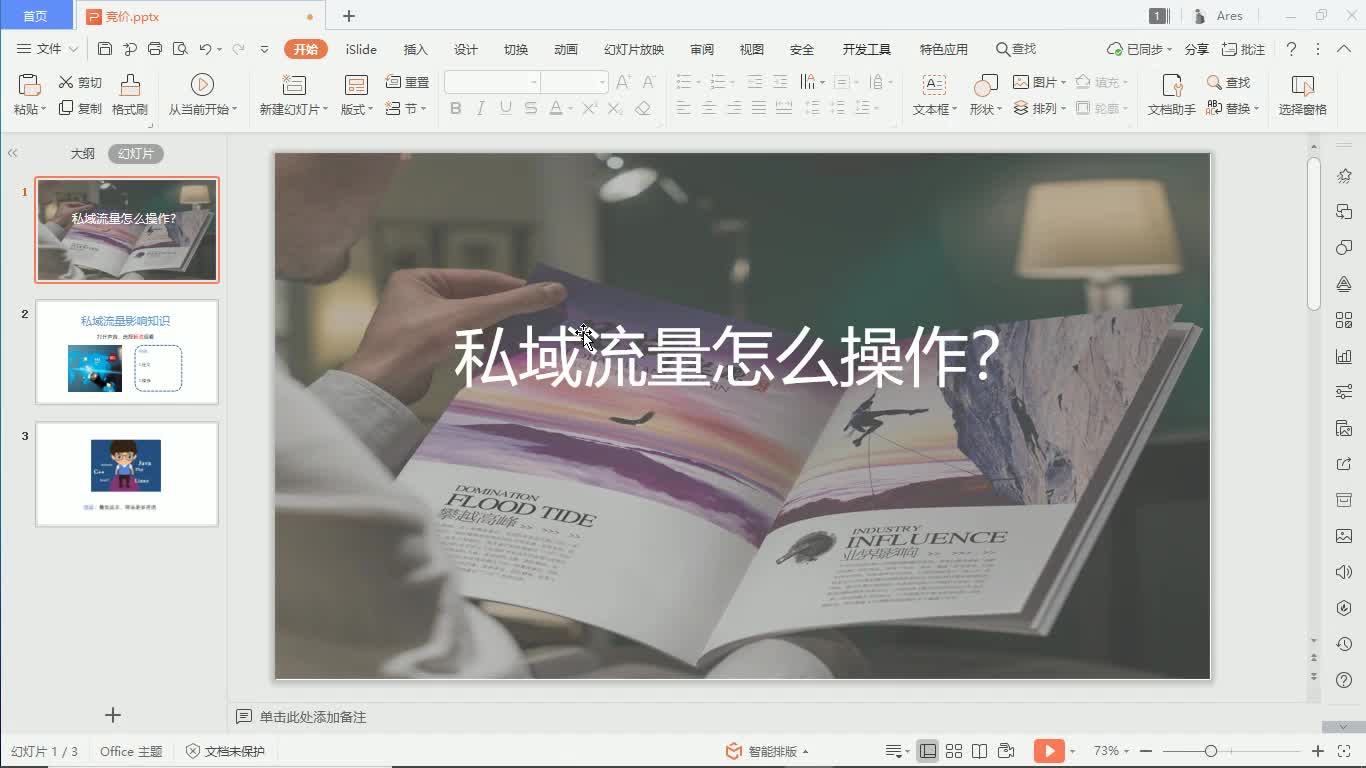Image resolution: width=1366 pixels, height=768 pixels.
Task: Open the Selection Pane (选择窗格)
Action: pos(1303,95)
